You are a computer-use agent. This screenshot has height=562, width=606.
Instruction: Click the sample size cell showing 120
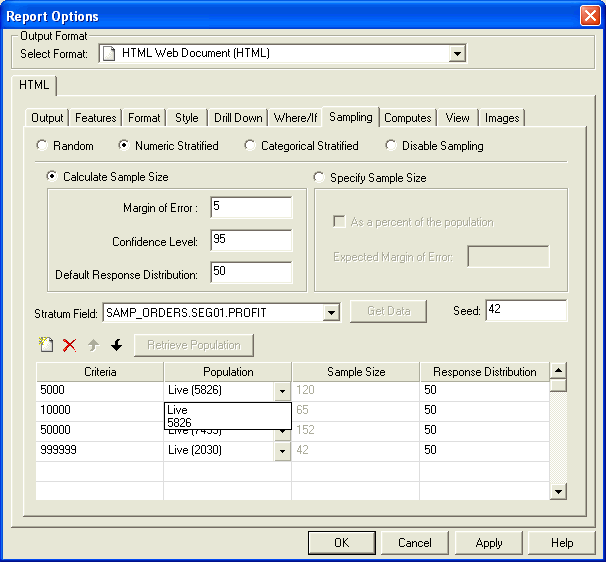click(356, 391)
